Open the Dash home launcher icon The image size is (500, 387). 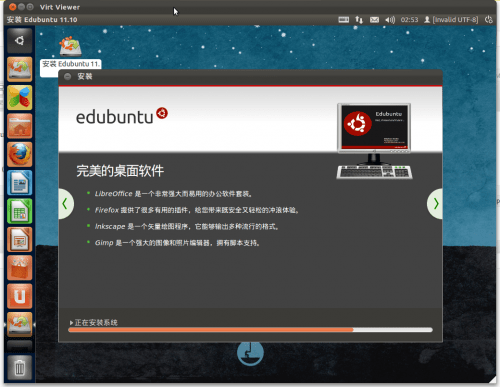[x=20, y=41]
